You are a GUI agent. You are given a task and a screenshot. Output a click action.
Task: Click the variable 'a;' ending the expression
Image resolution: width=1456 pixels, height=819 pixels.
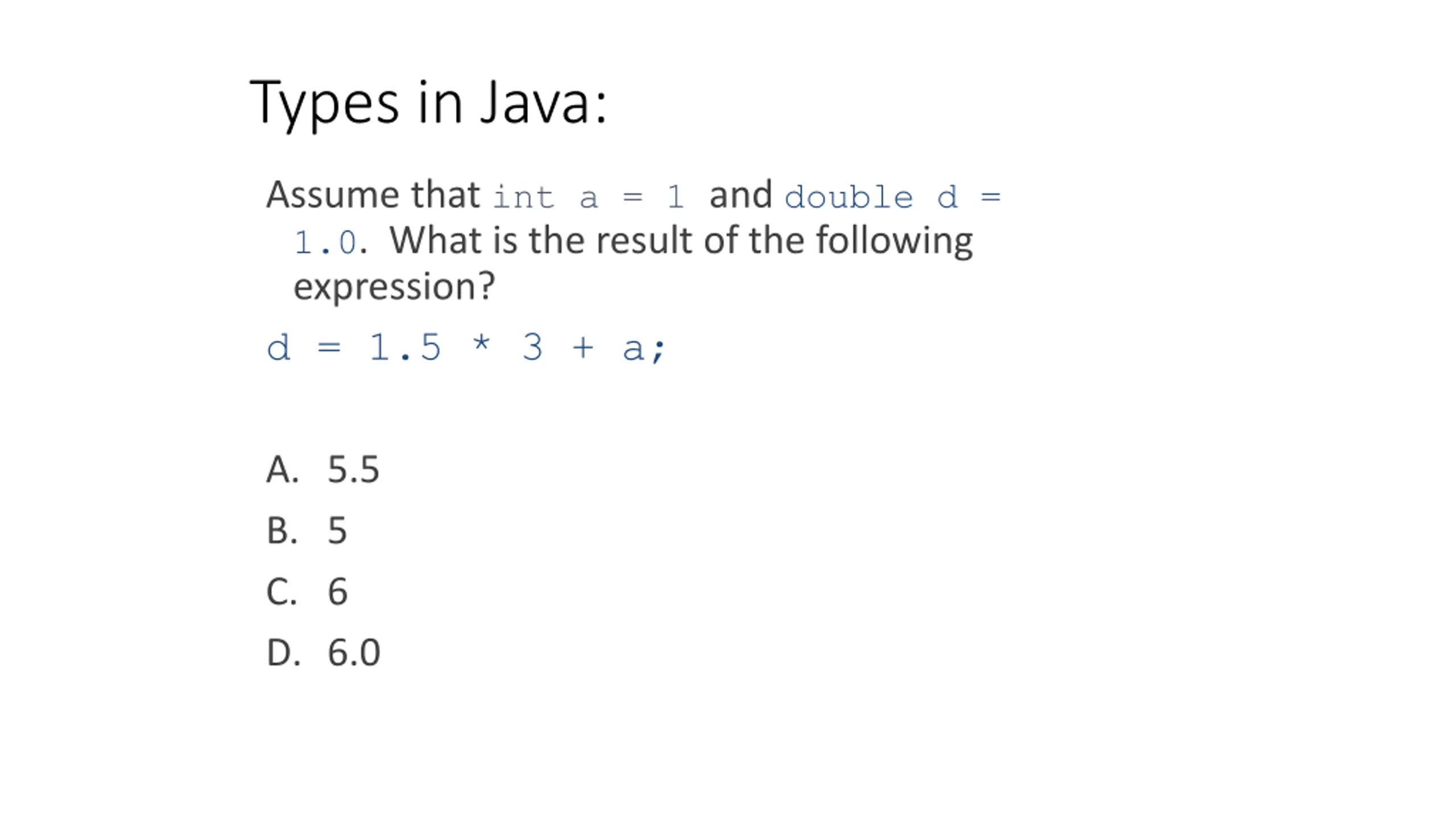[644, 348]
